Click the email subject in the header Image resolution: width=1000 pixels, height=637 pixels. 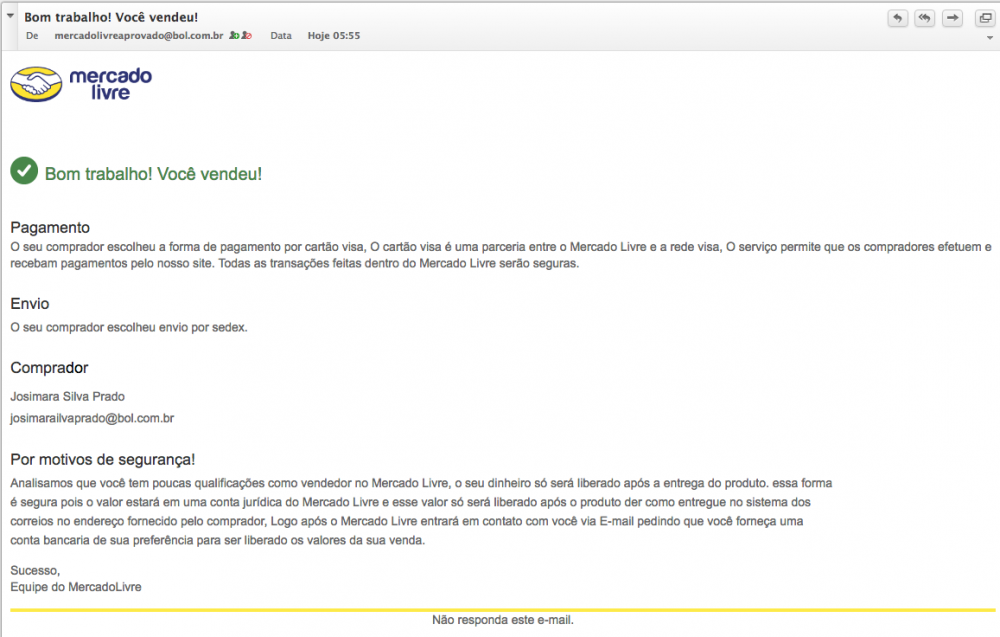[110, 17]
